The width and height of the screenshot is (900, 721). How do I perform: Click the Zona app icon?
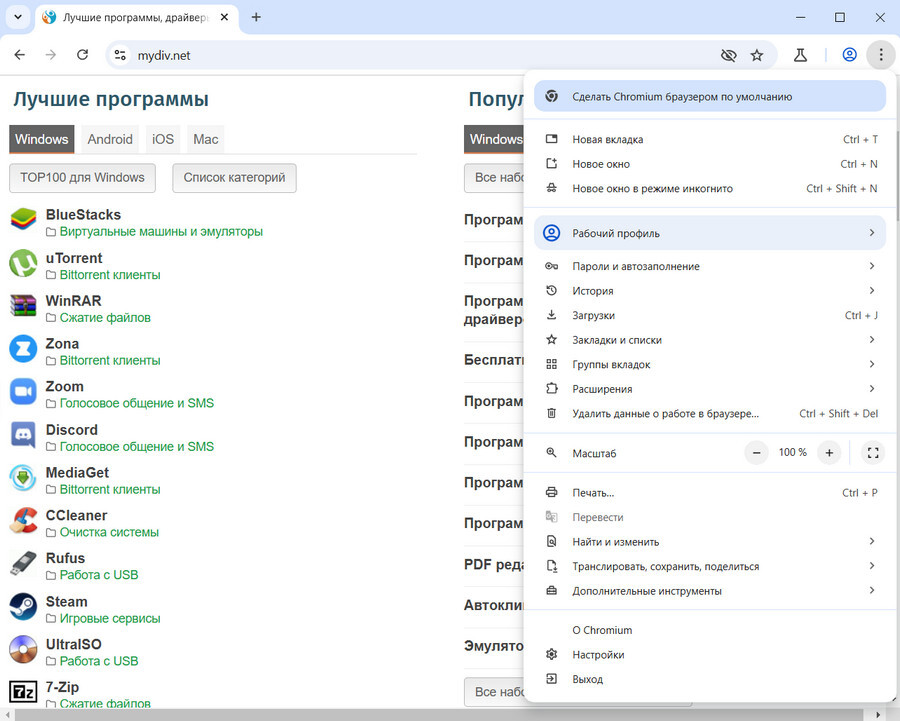(24, 349)
